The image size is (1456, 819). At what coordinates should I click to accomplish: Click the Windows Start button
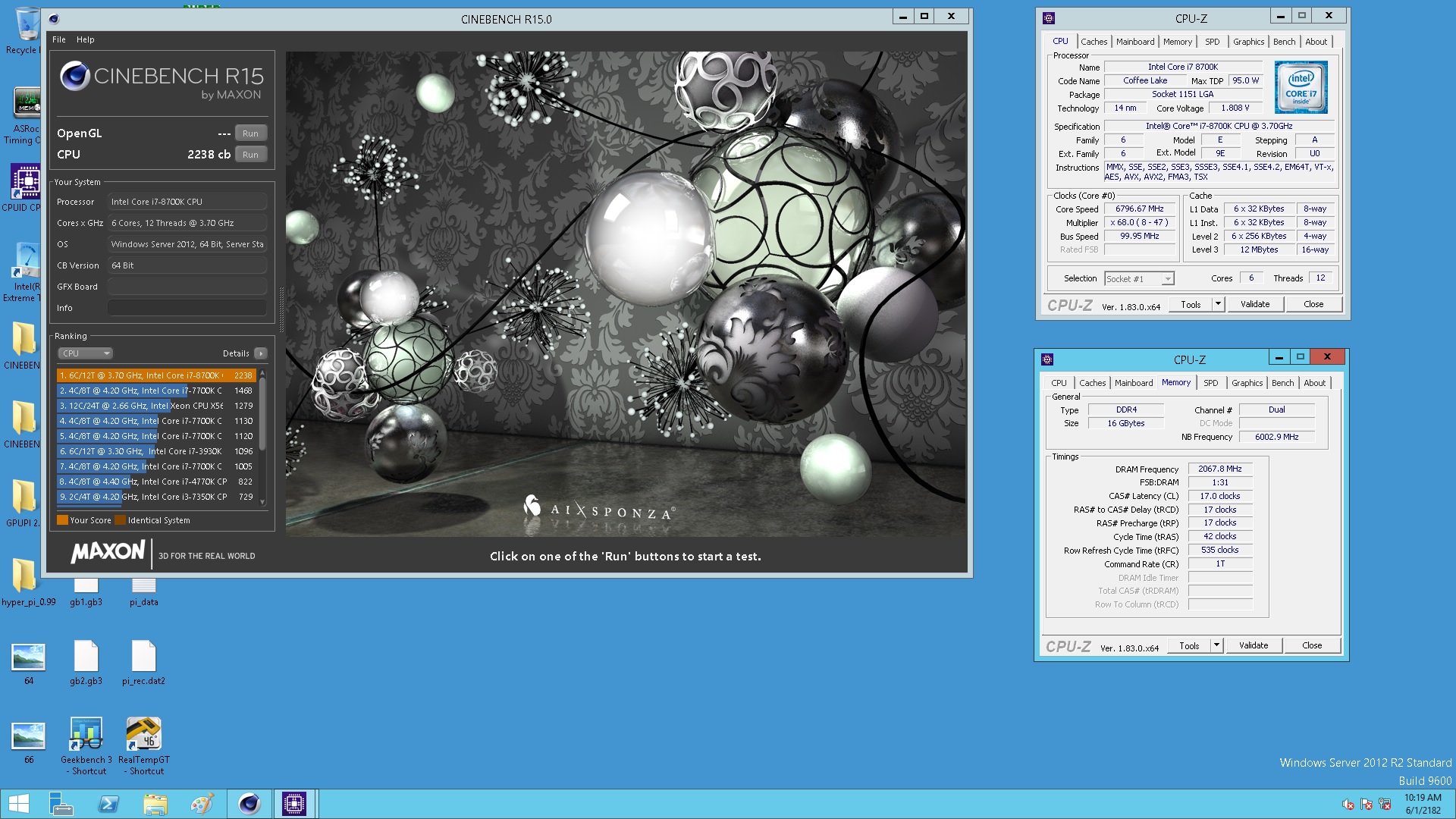18,804
